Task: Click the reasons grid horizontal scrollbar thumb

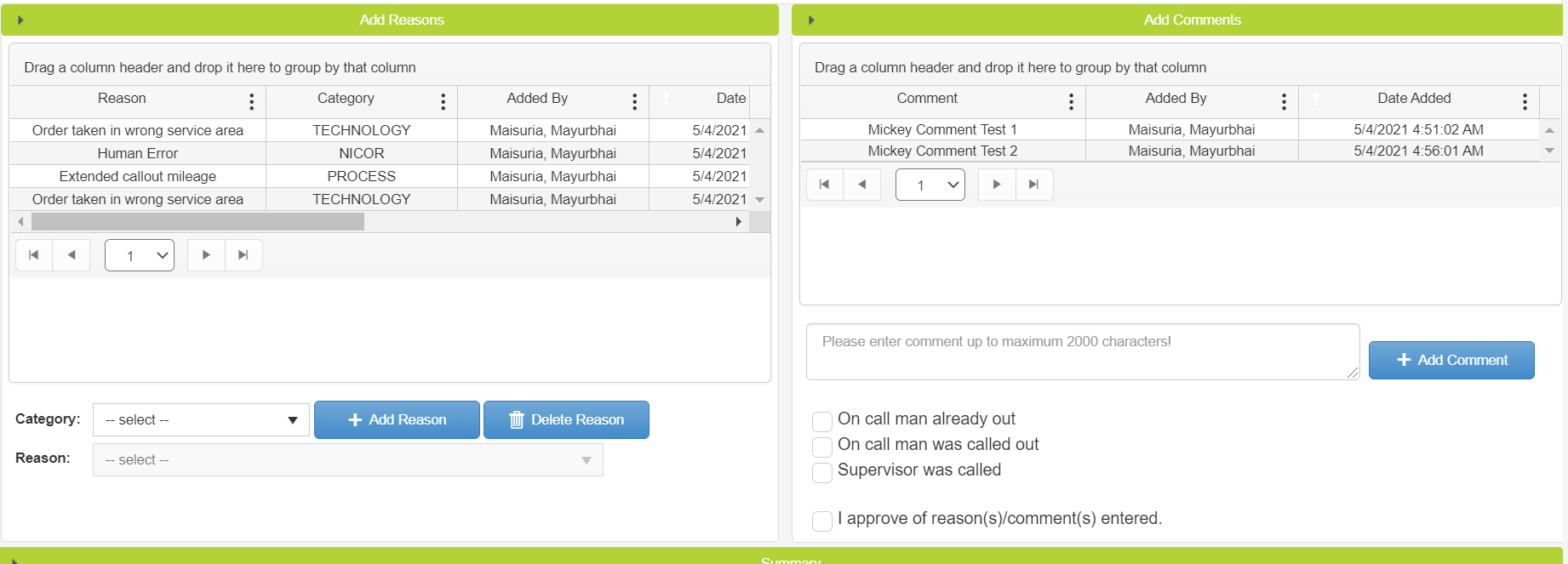Action: (x=197, y=222)
